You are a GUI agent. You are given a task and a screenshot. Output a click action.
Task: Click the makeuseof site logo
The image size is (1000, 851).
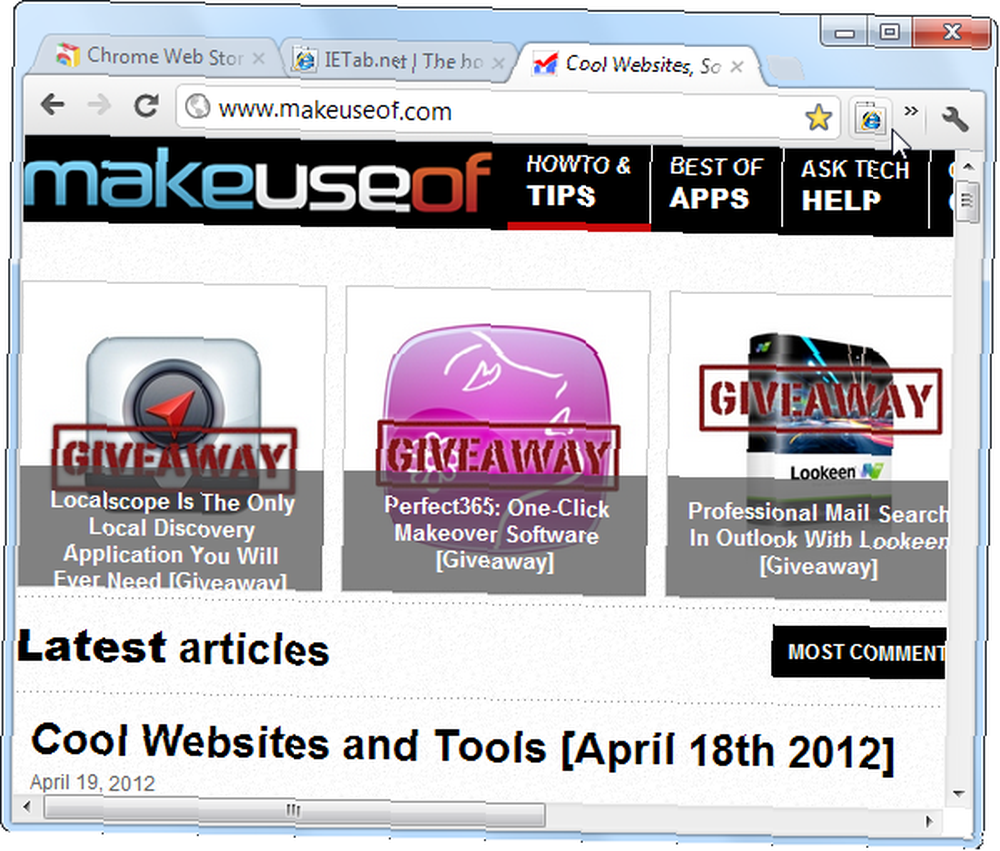[x=258, y=180]
